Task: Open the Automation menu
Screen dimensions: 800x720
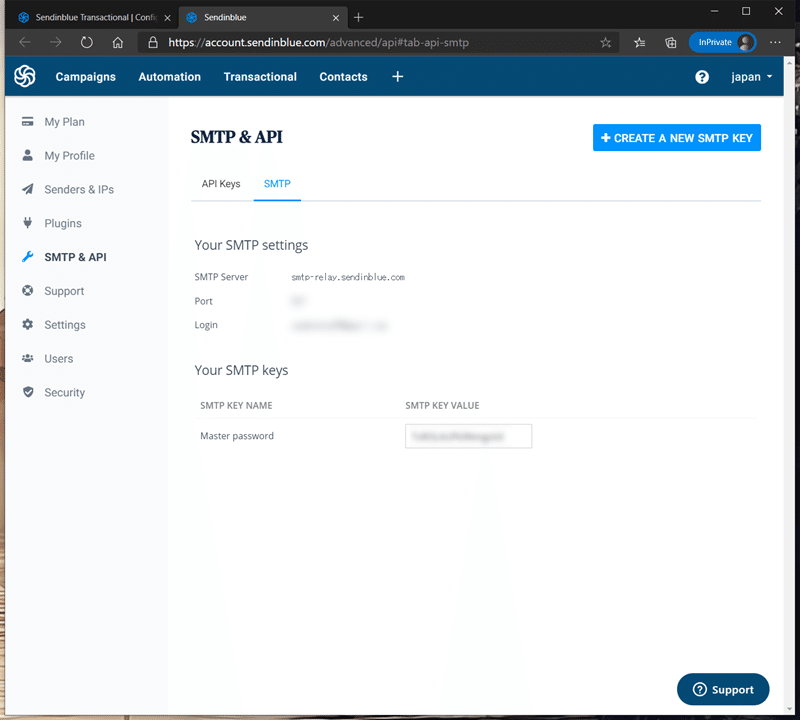Action: pos(169,77)
